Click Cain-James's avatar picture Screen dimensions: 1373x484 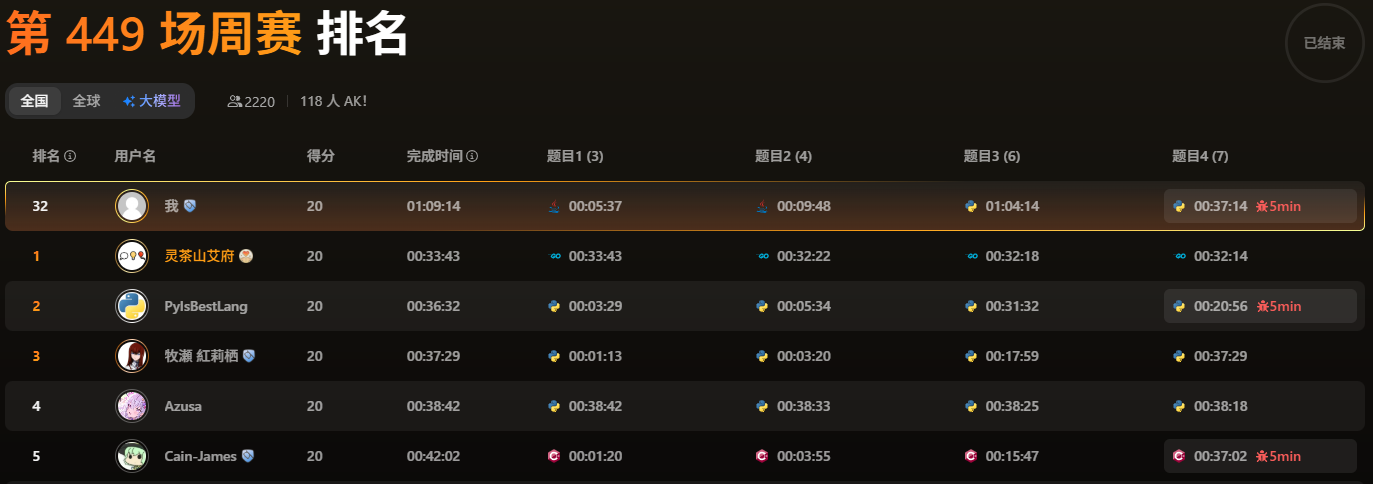pyautogui.click(x=132, y=456)
